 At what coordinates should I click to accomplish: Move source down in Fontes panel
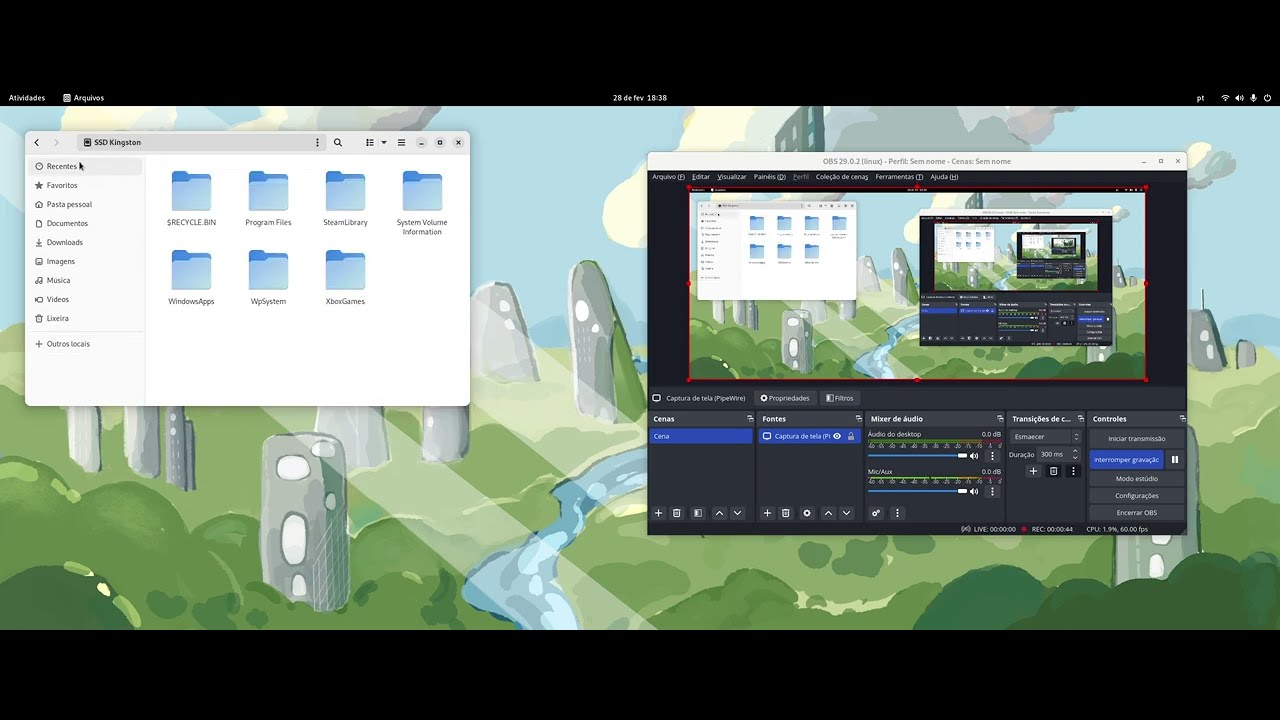[847, 513]
